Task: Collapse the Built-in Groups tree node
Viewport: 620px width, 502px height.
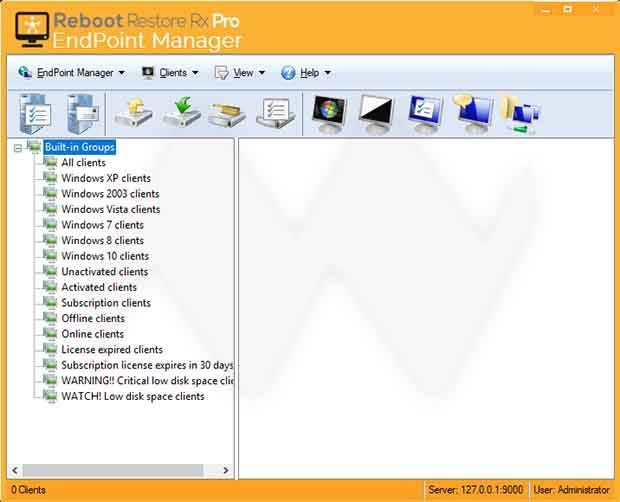Action: (17, 148)
